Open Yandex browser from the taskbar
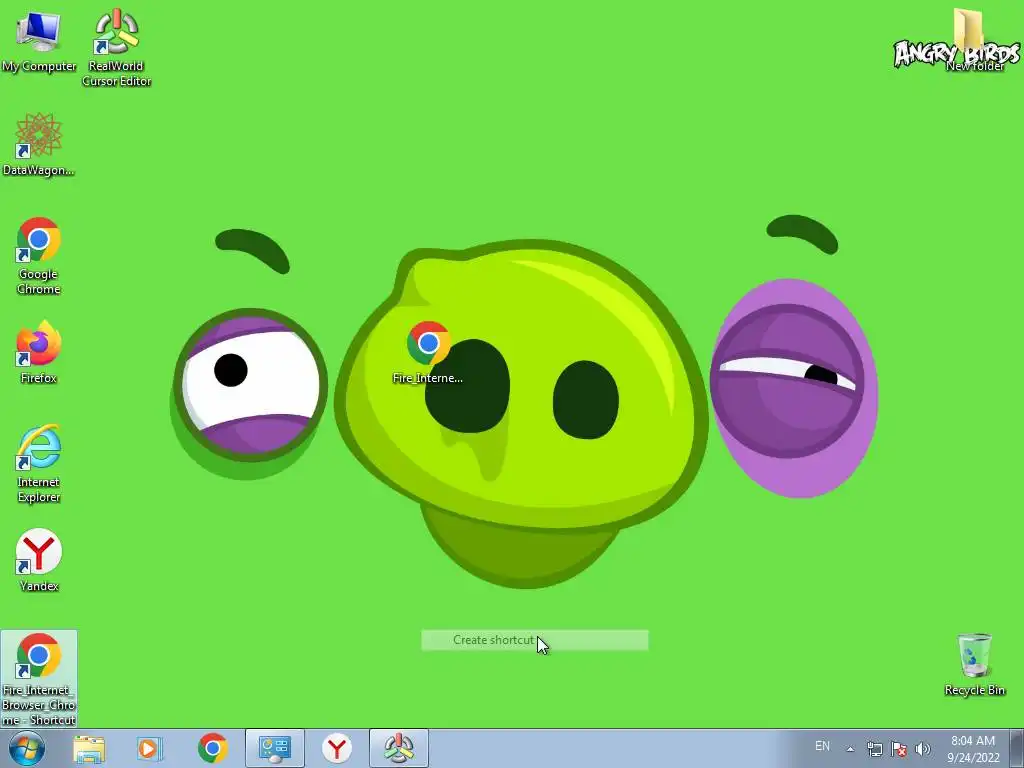Screen dimensions: 1024x768 click(x=336, y=748)
